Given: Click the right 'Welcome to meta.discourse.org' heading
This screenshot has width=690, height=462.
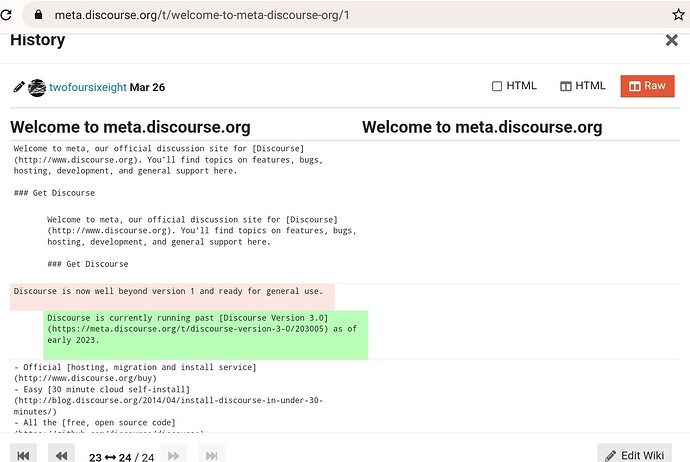Looking at the screenshot, I should click(x=482, y=127).
